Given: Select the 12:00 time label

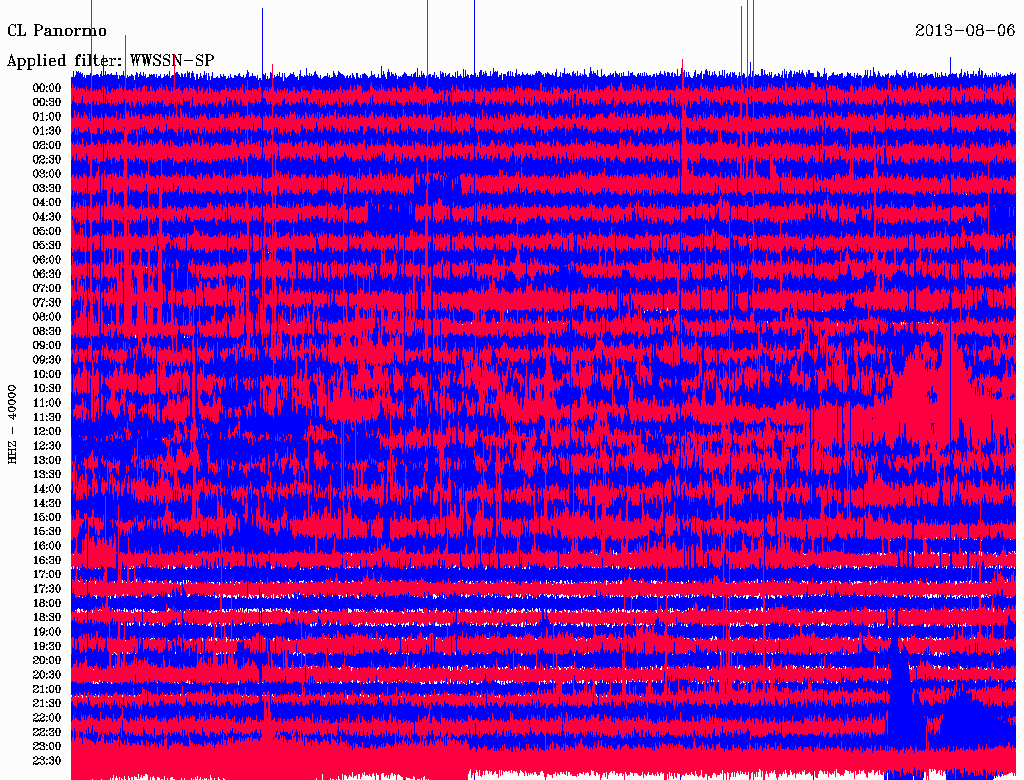Looking at the screenshot, I should coord(47,432).
